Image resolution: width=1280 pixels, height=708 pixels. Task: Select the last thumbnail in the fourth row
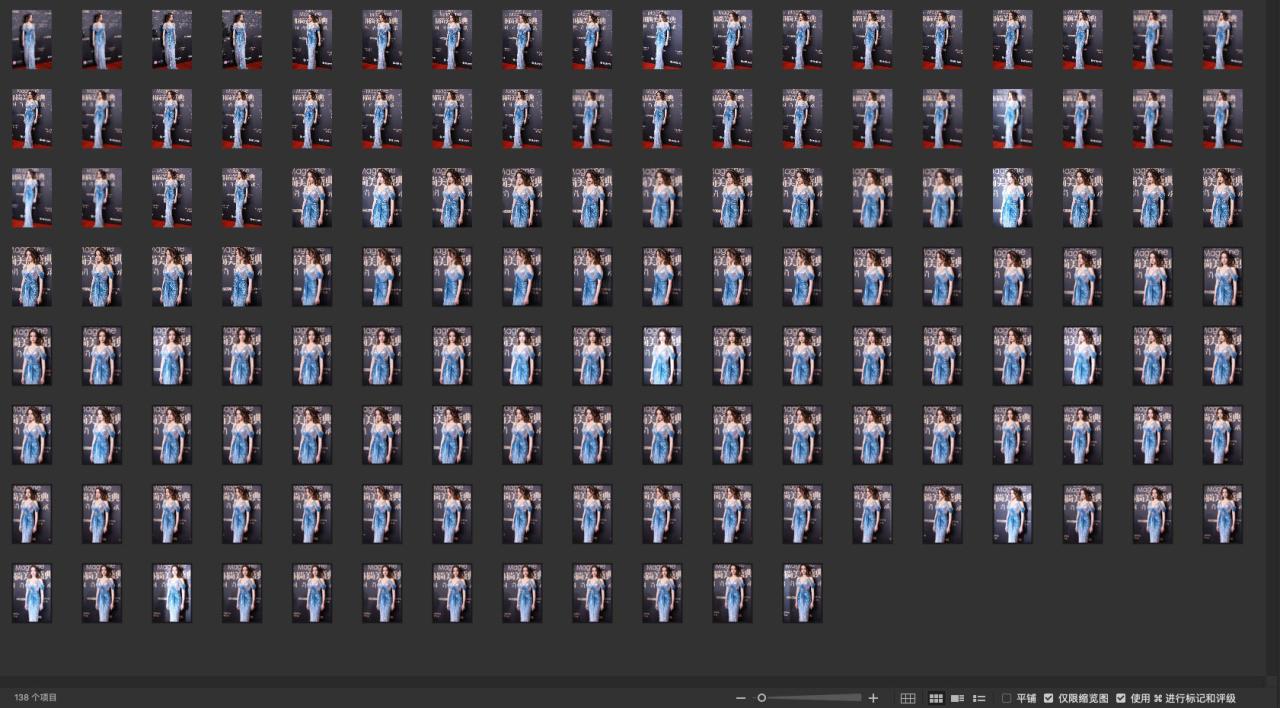click(x=1222, y=276)
